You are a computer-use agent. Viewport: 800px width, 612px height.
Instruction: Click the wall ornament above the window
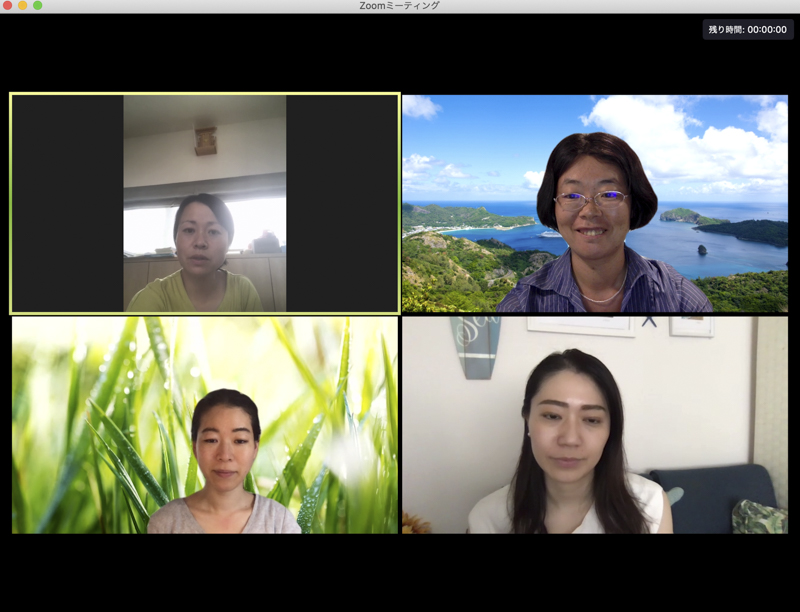pos(206,140)
